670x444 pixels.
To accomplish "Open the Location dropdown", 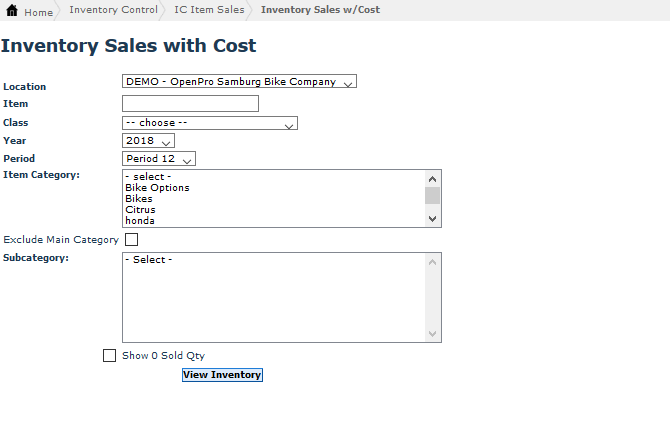I will coord(239,82).
